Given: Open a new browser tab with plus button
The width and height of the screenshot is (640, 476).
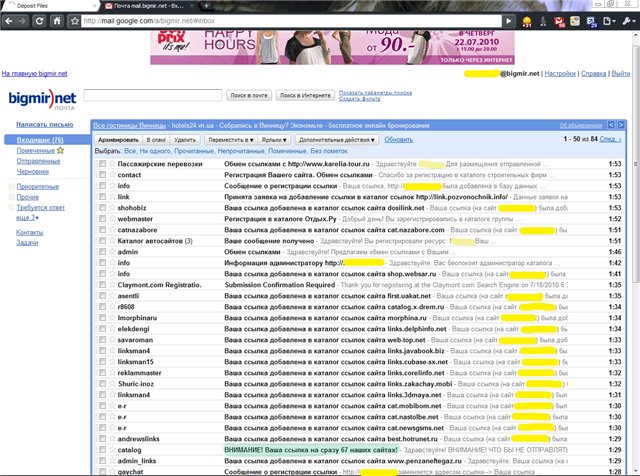Looking at the screenshot, I should (x=208, y=6).
